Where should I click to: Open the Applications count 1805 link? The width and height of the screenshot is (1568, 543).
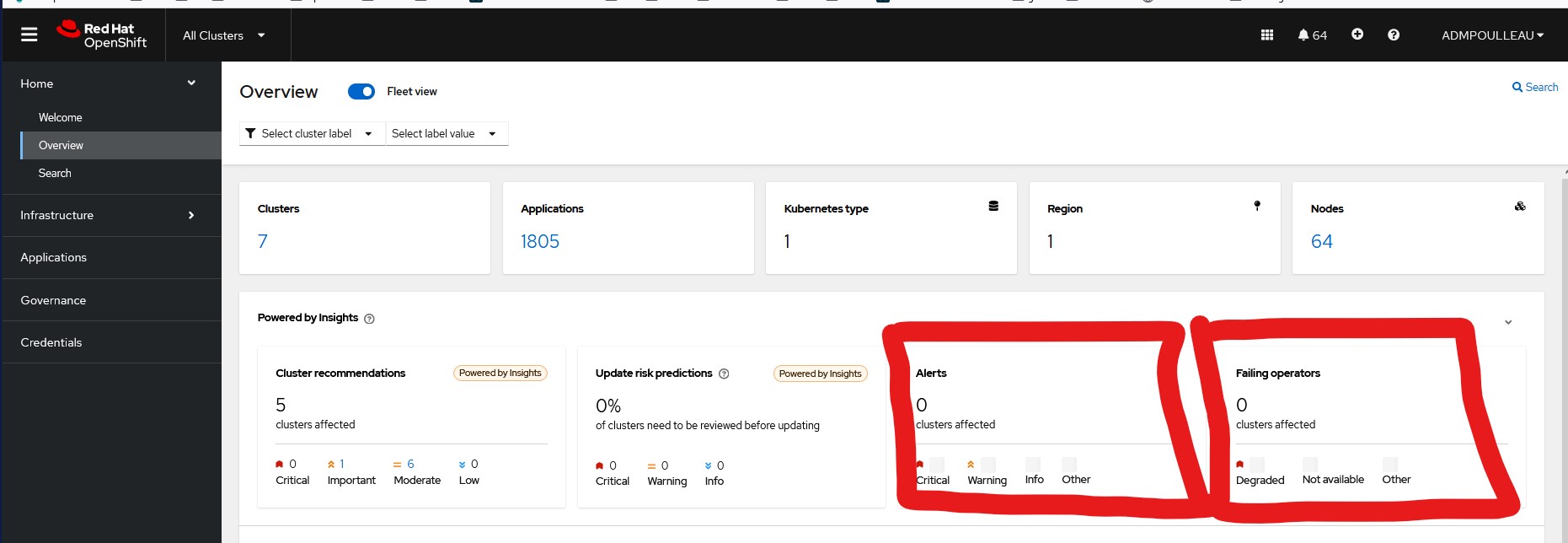540,241
